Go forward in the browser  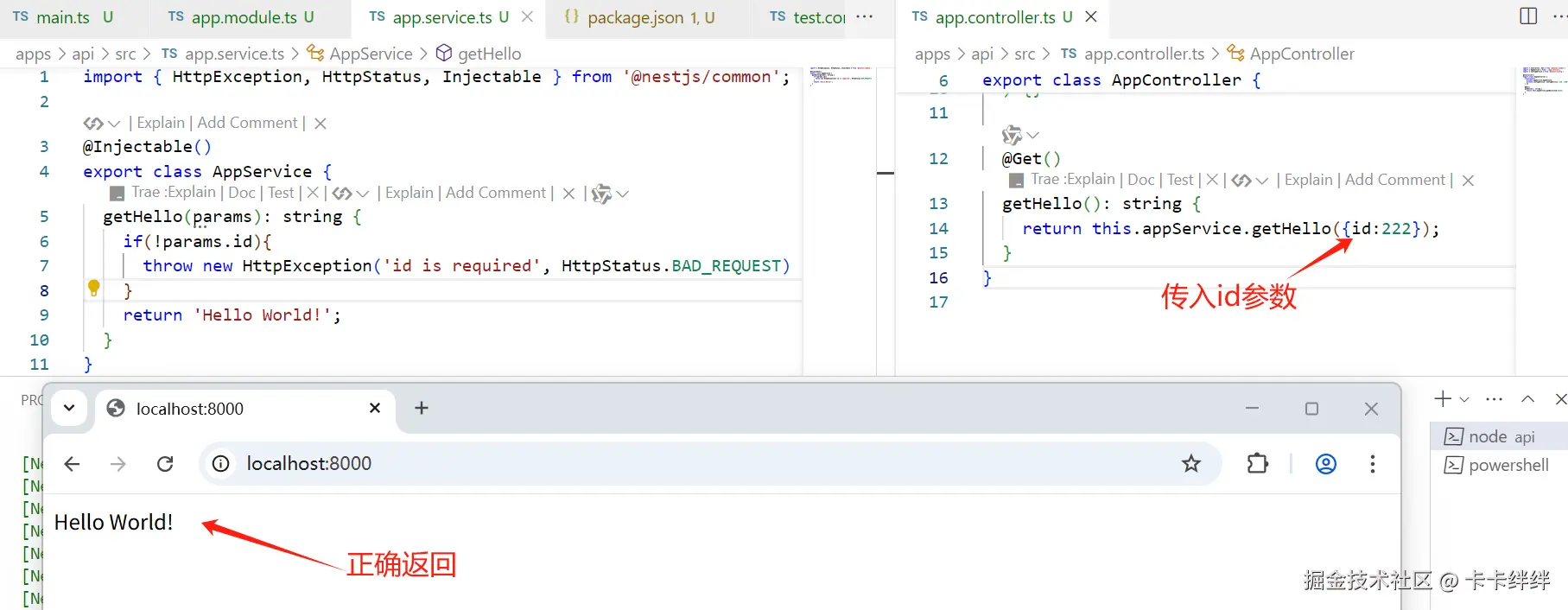click(x=118, y=464)
